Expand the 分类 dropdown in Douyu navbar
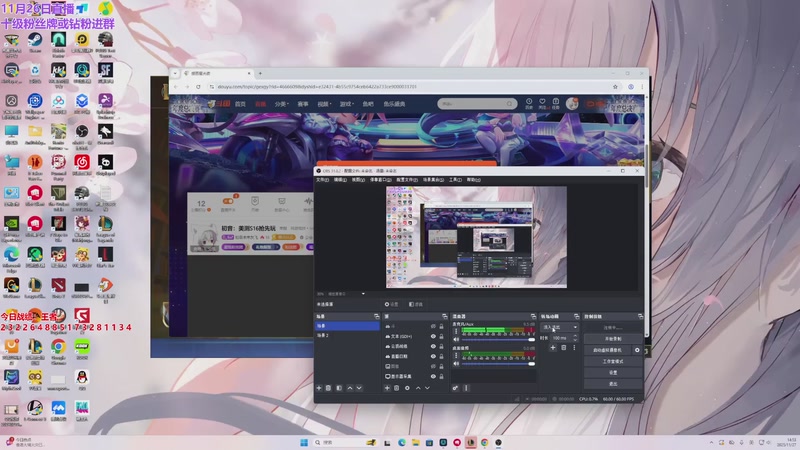This screenshot has height=450, width=800. point(282,104)
